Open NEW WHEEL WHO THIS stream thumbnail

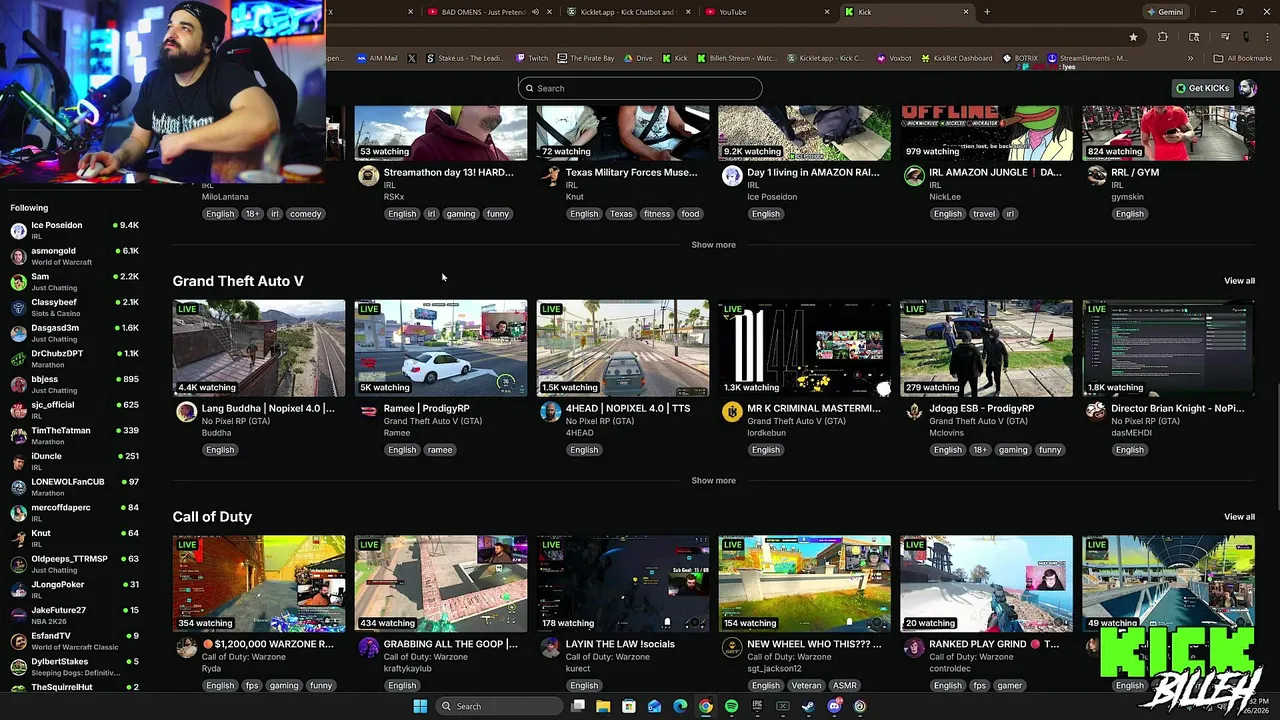tap(805, 584)
